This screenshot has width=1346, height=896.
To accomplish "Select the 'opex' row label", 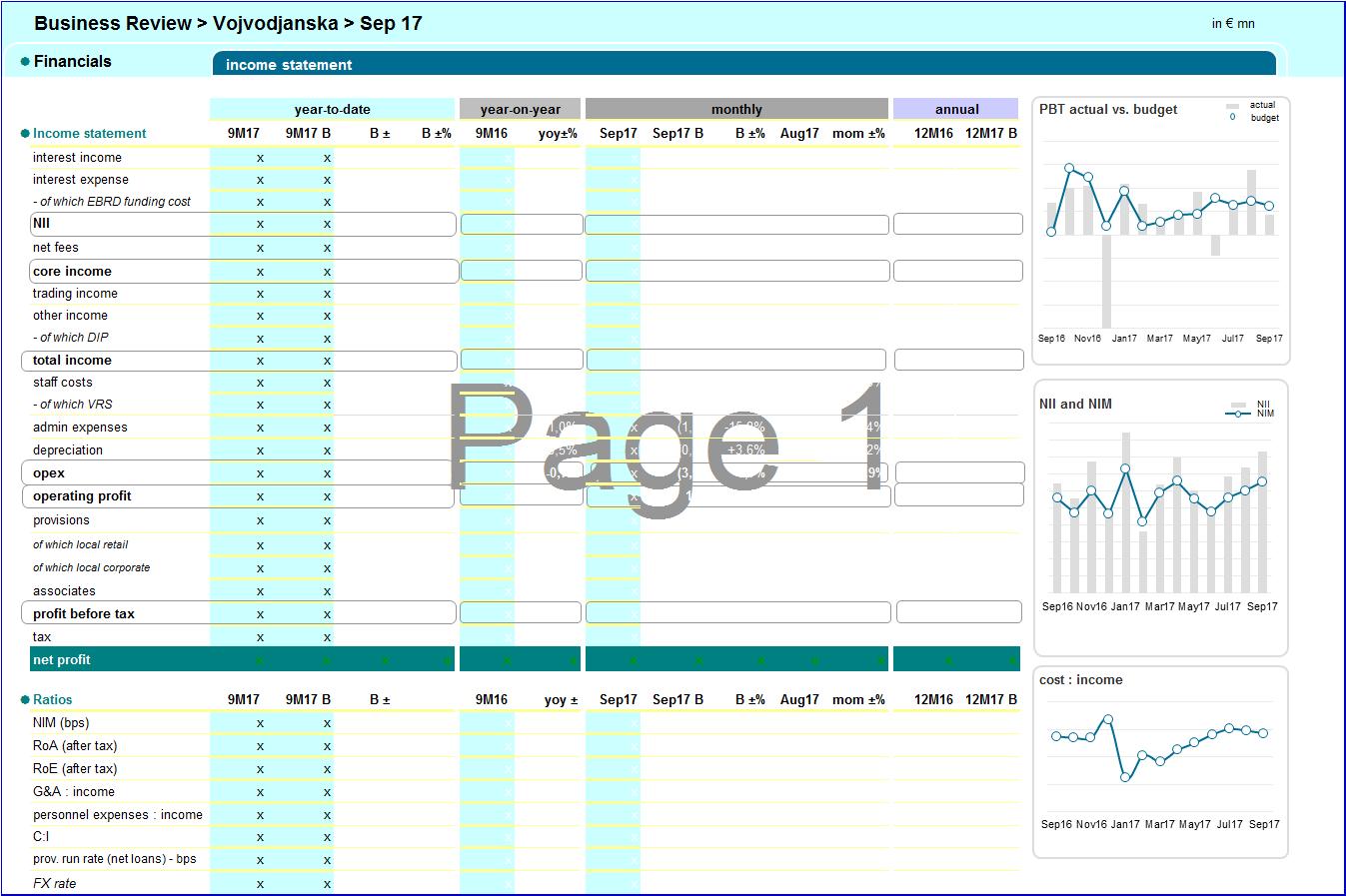I will pos(48,472).
